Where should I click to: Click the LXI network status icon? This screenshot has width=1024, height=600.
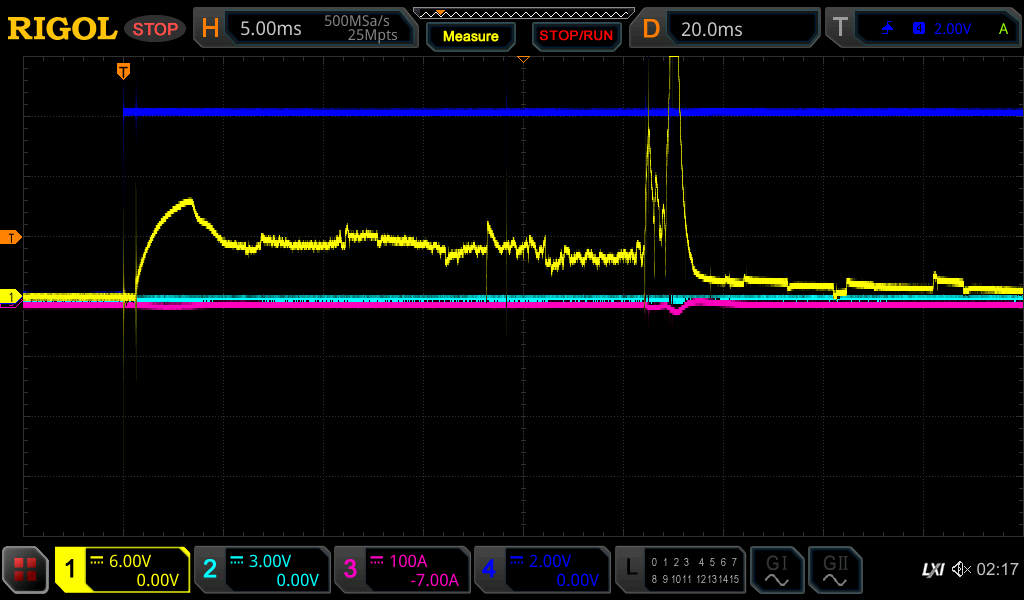(932, 570)
